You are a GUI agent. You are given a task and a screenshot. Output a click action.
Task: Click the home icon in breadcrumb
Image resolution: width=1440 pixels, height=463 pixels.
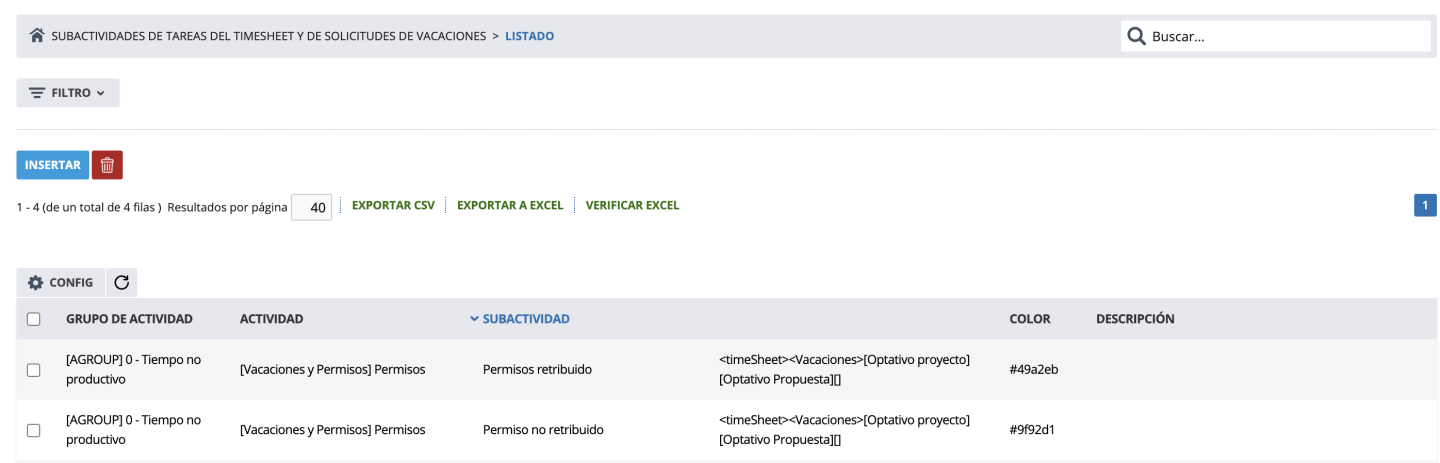tap(37, 36)
